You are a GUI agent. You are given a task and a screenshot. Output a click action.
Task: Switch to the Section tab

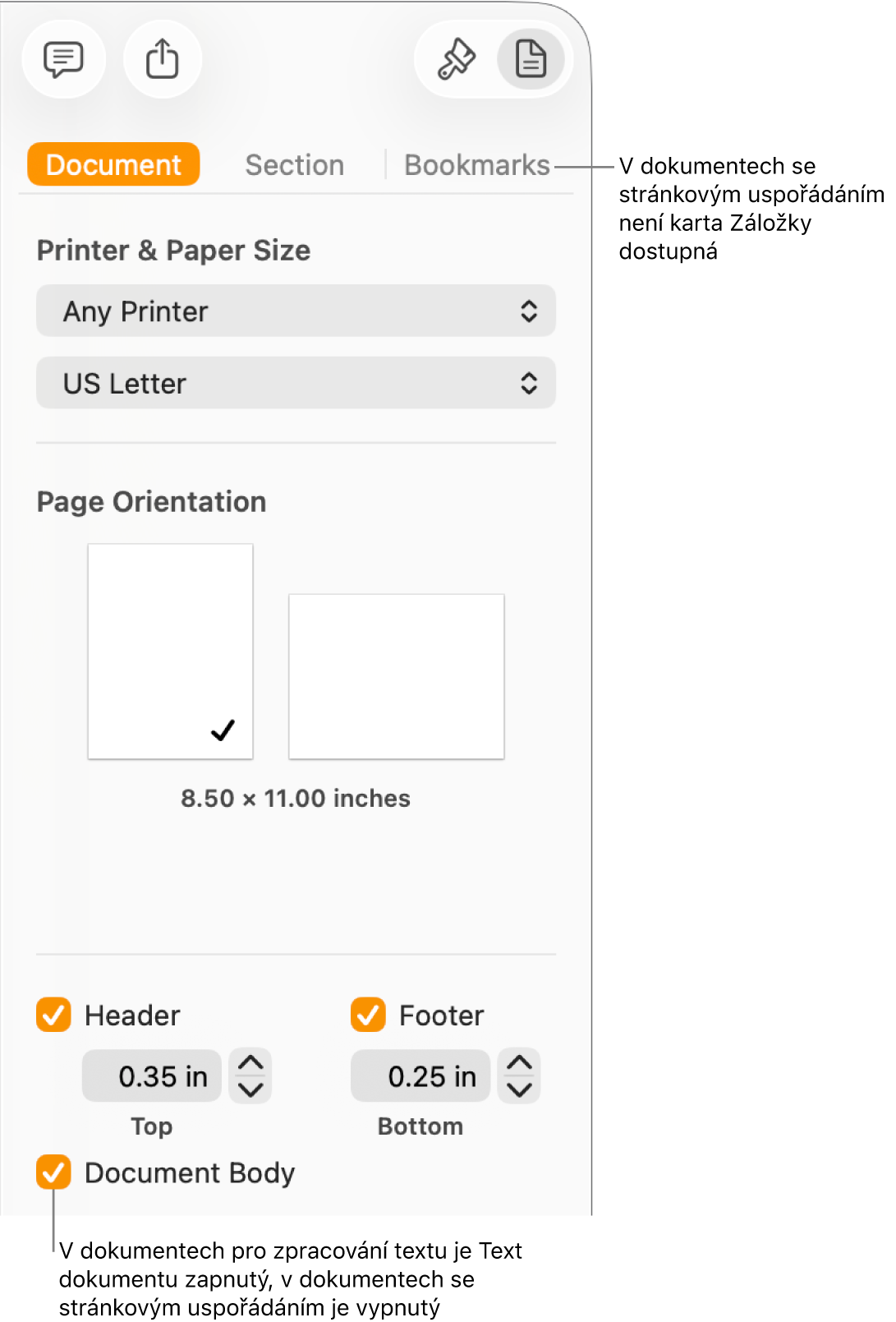[294, 165]
